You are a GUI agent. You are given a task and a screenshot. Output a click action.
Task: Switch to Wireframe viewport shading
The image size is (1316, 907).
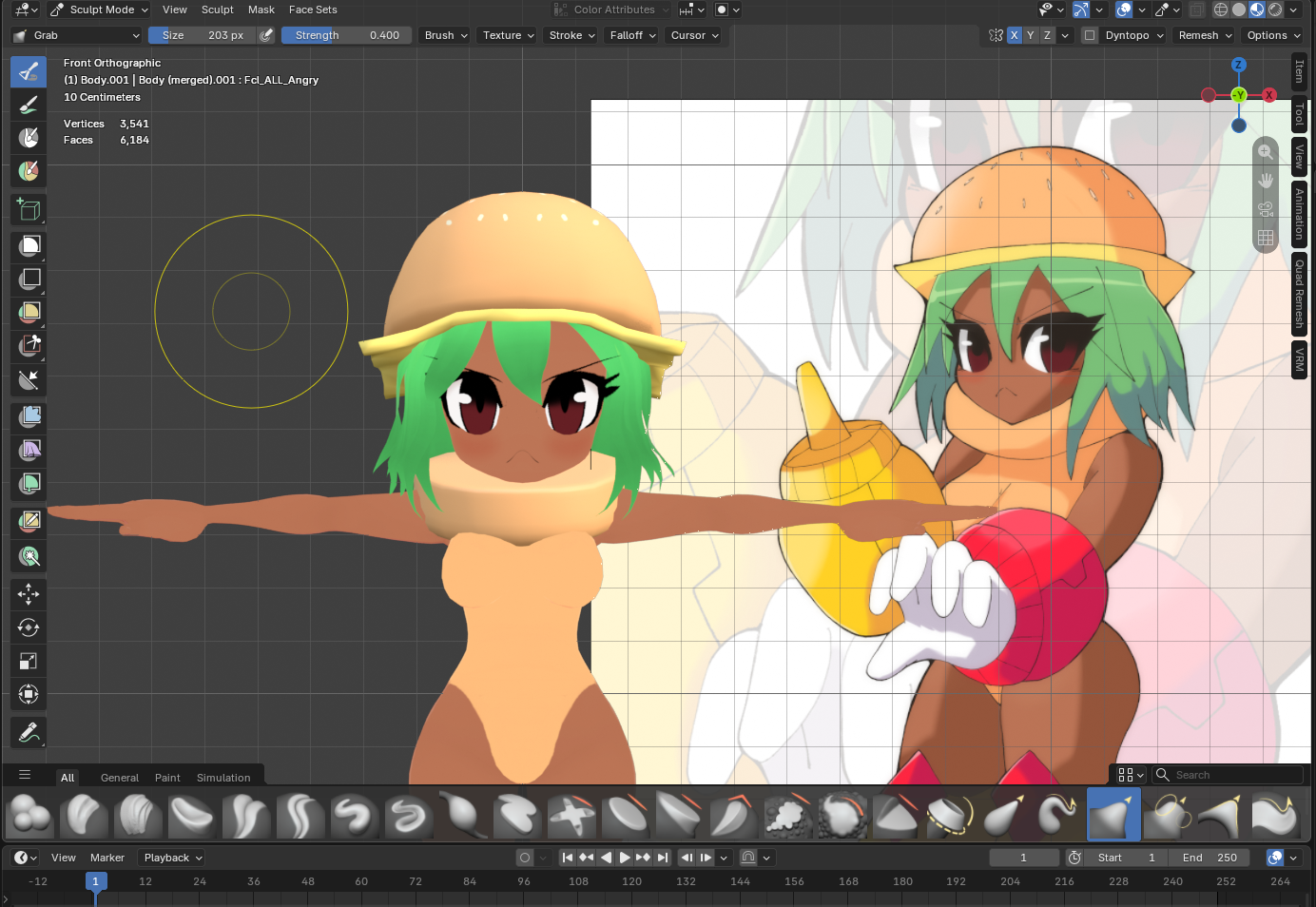tap(1221, 10)
